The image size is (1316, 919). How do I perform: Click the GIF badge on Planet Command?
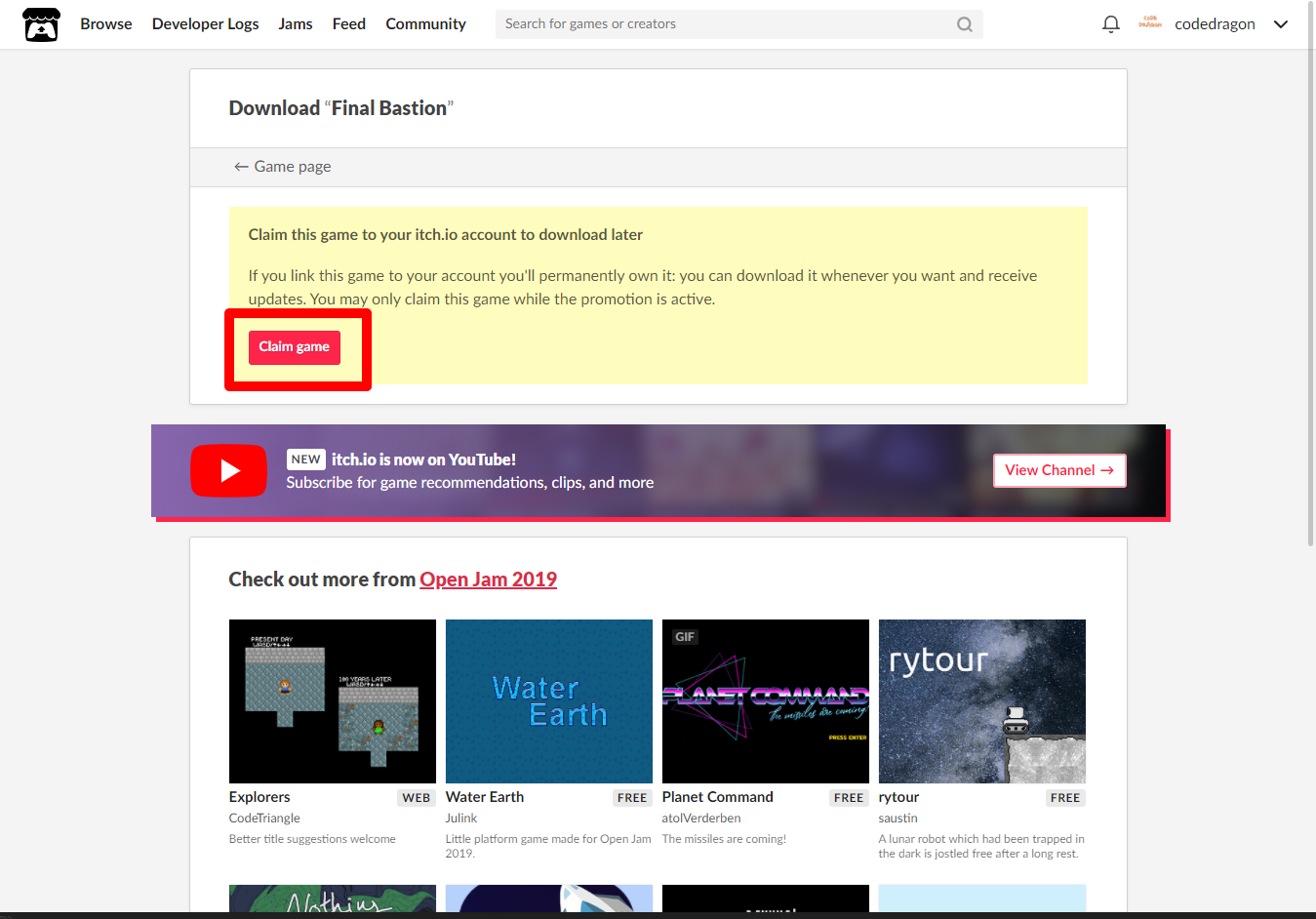point(685,637)
